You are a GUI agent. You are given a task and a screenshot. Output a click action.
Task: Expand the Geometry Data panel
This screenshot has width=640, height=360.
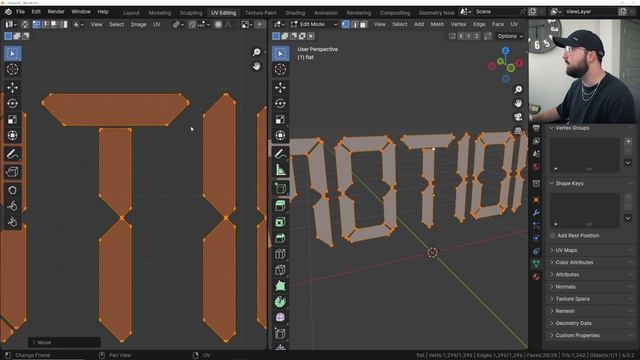590,323
